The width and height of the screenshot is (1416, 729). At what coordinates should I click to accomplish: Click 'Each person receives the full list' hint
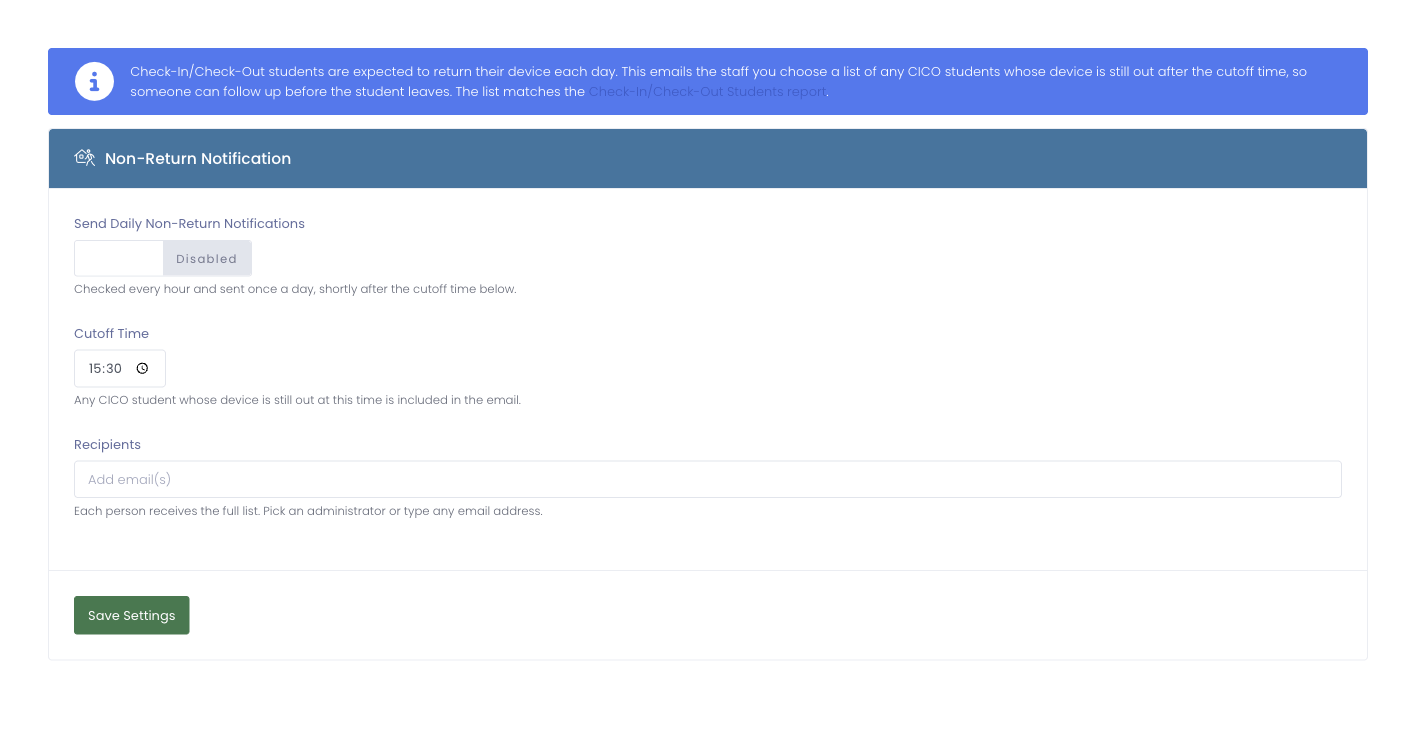[x=308, y=511]
